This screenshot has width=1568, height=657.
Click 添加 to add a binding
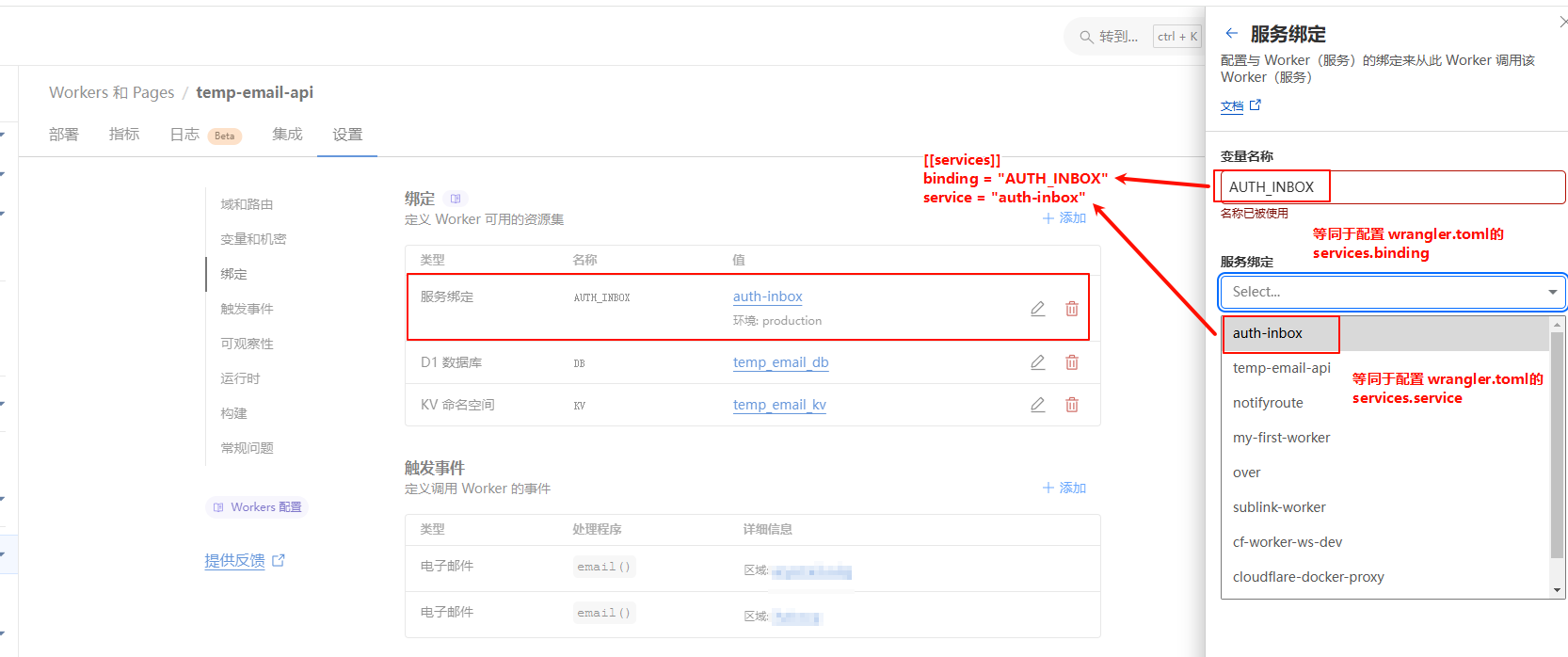(1064, 218)
